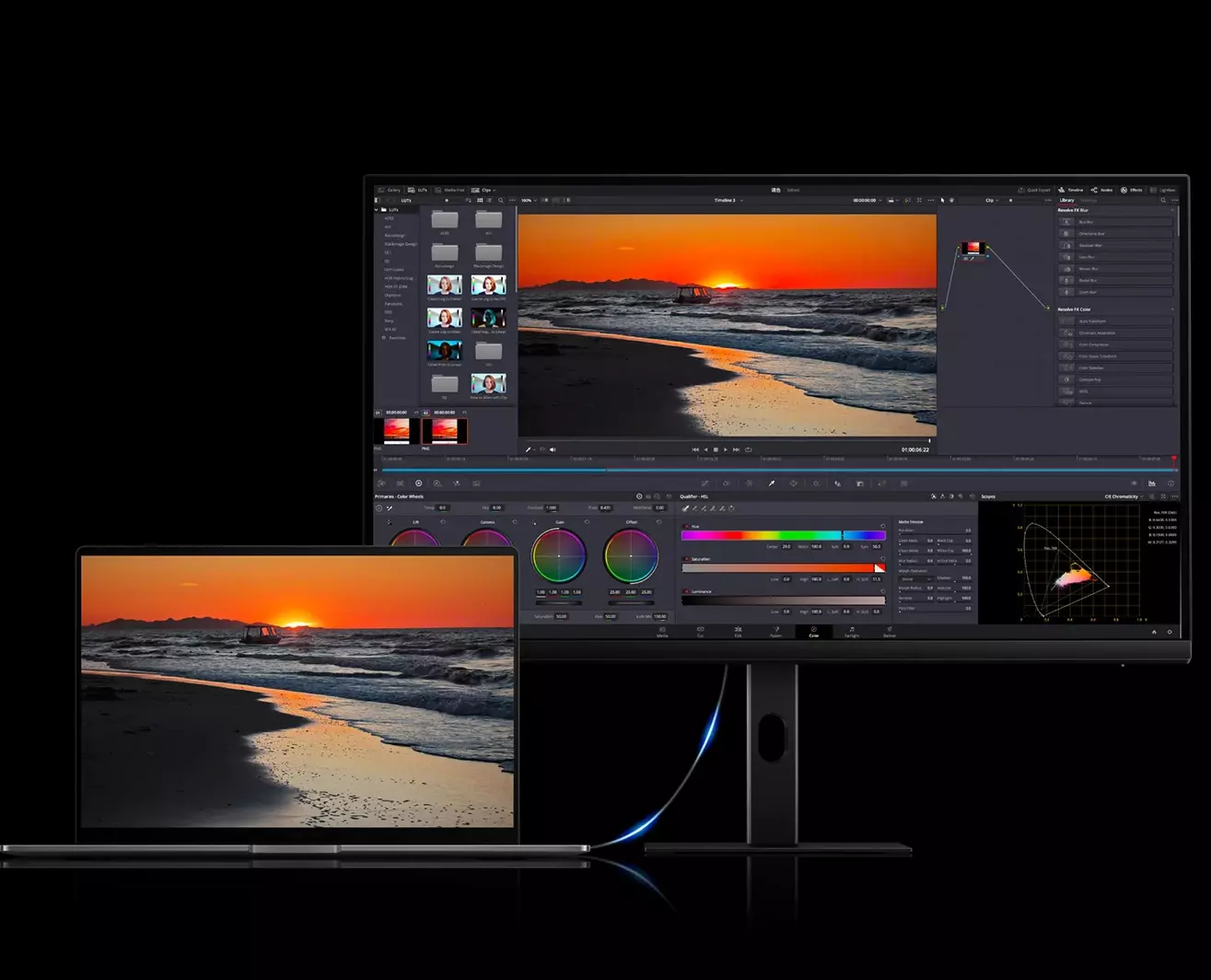The width and height of the screenshot is (1211, 980).
Task: Collapse the LUTs root folder in tree
Action: 376,210
